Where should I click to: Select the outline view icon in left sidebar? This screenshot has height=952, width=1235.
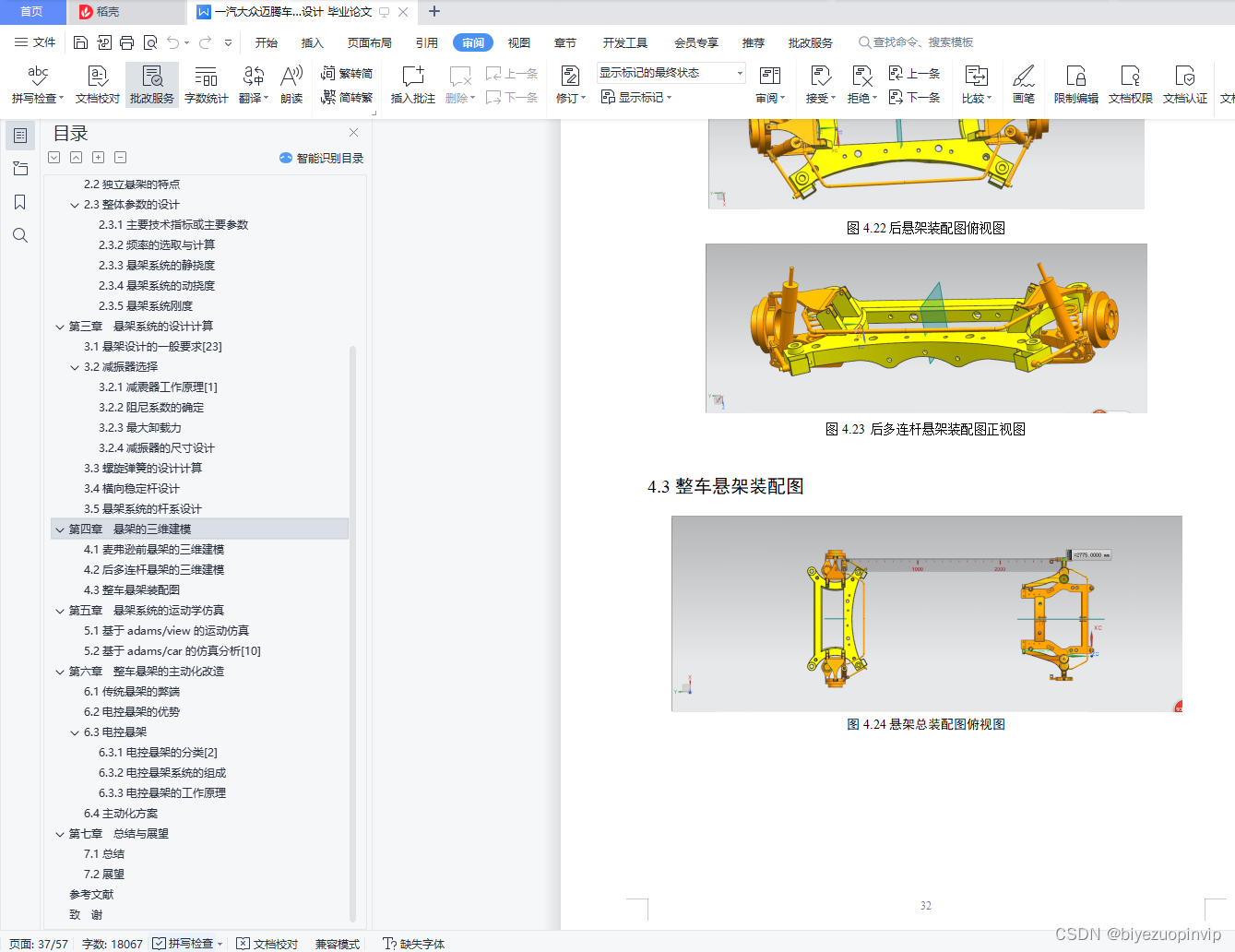[x=20, y=136]
